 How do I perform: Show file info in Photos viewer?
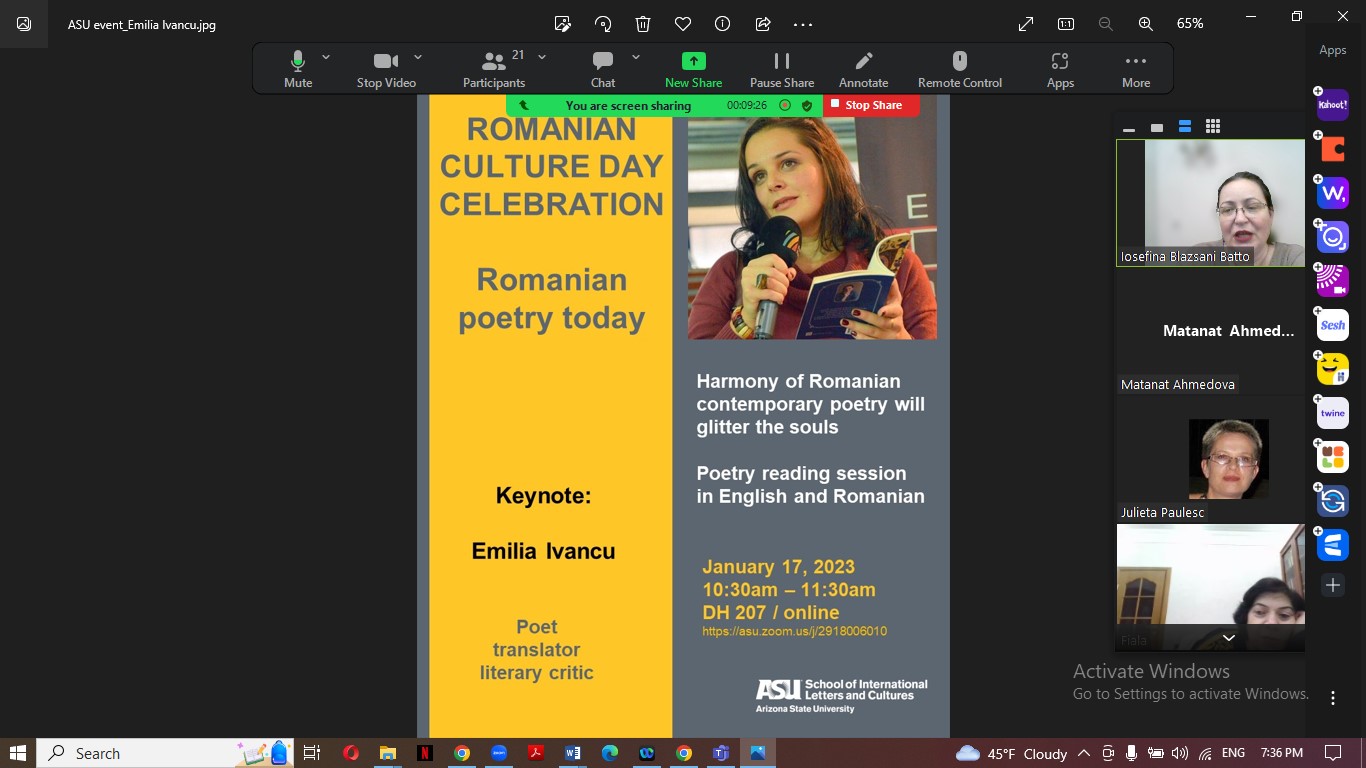[x=723, y=24]
